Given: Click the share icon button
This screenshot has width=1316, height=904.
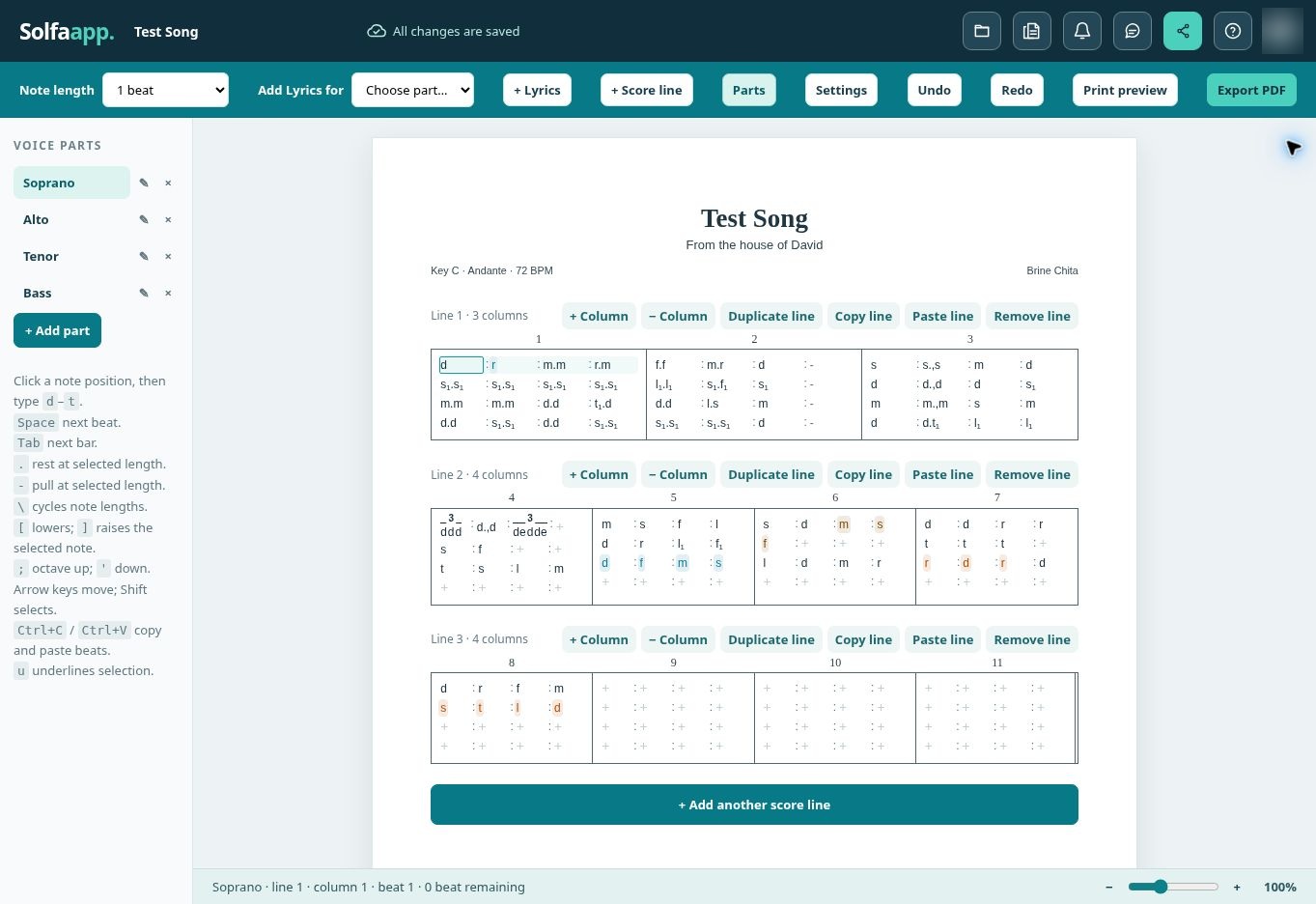Looking at the screenshot, I should point(1183,31).
